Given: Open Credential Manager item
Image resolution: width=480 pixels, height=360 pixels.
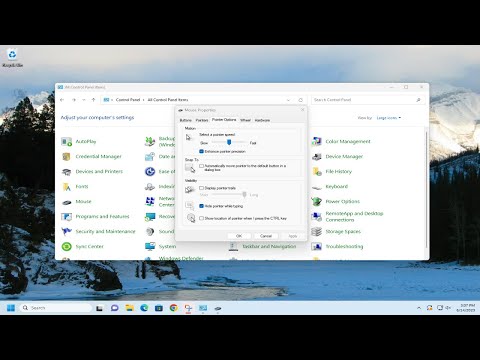Looking at the screenshot, I should pos(92,156).
